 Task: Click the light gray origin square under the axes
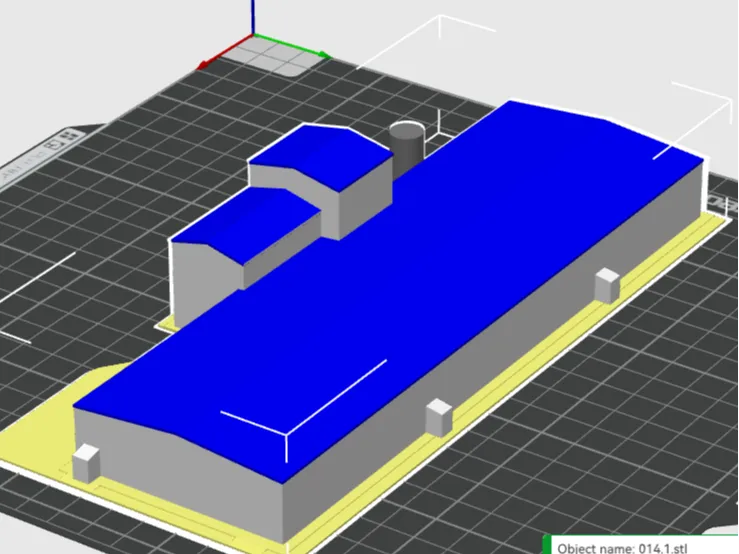pyautogui.click(x=276, y=56)
